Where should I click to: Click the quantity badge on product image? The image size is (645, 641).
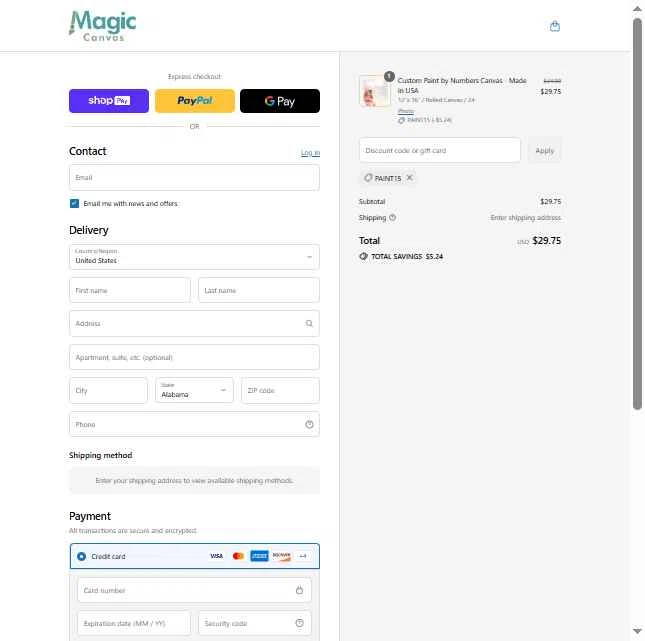click(389, 76)
